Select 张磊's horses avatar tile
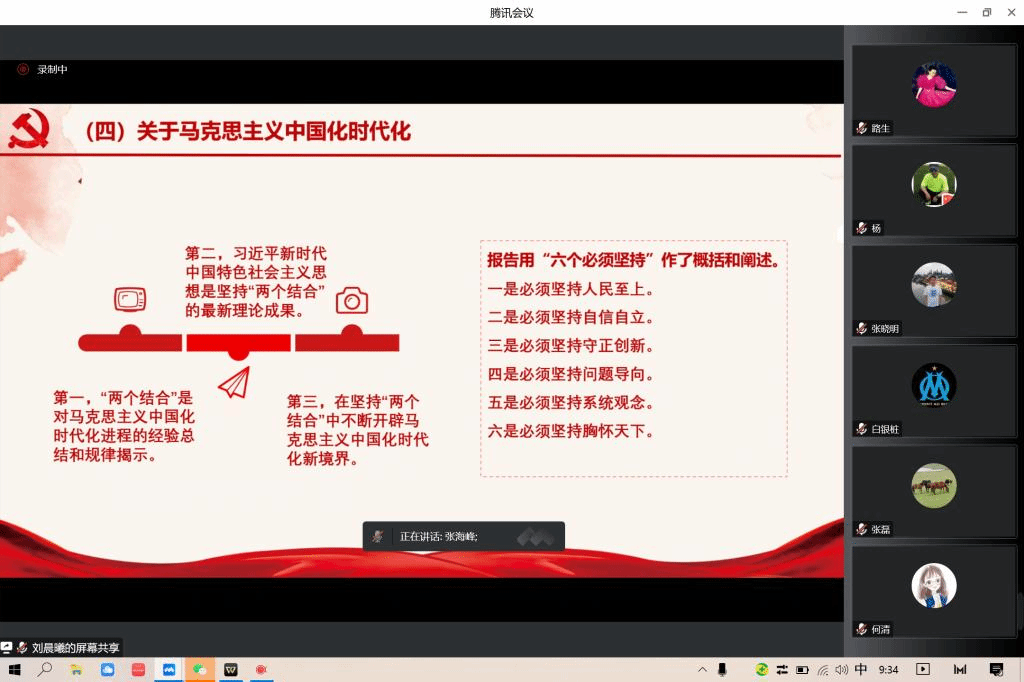The height and width of the screenshot is (682, 1024). [934, 485]
